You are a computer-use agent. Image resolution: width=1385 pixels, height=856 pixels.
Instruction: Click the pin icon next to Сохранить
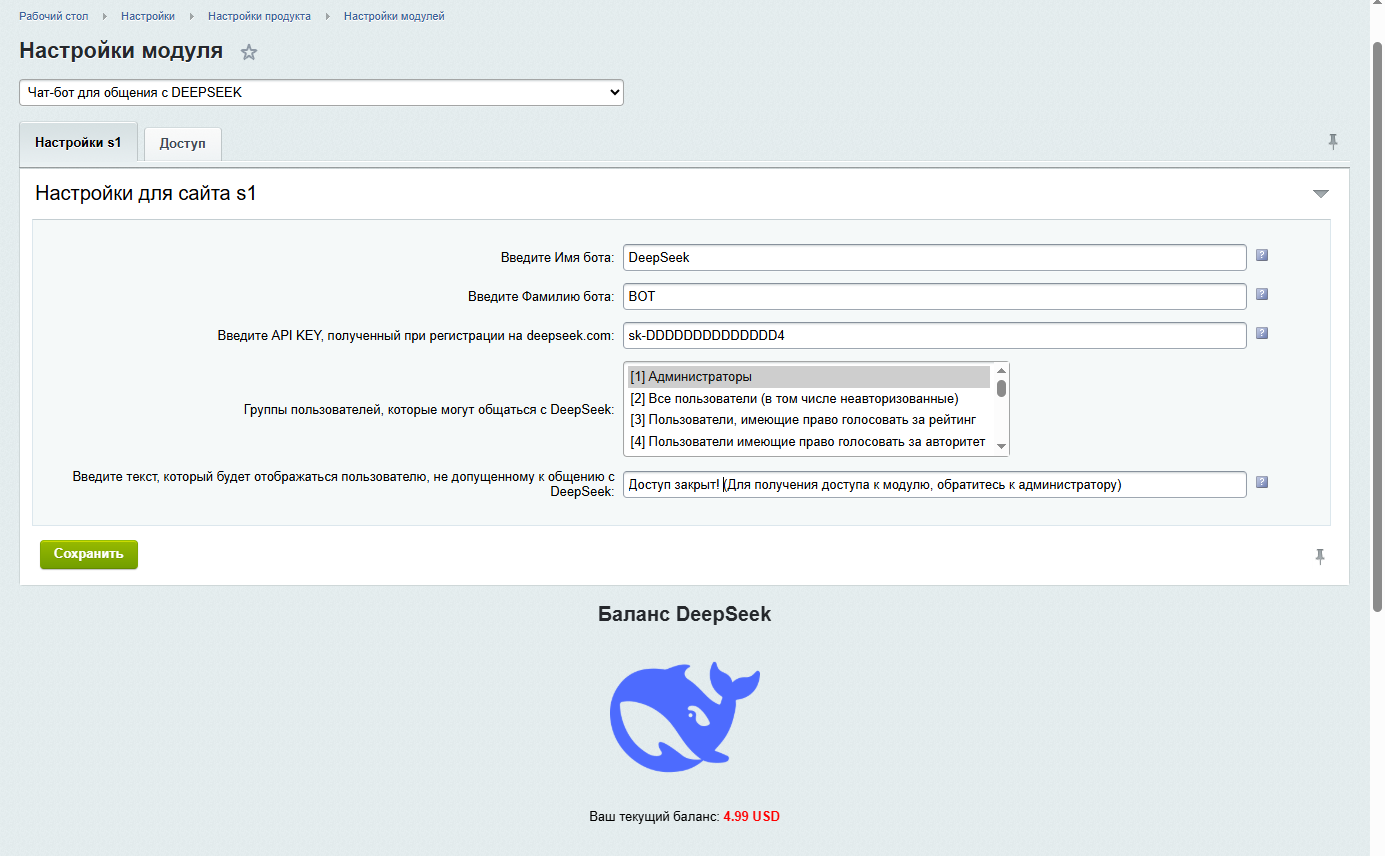[x=1319, y=556]
